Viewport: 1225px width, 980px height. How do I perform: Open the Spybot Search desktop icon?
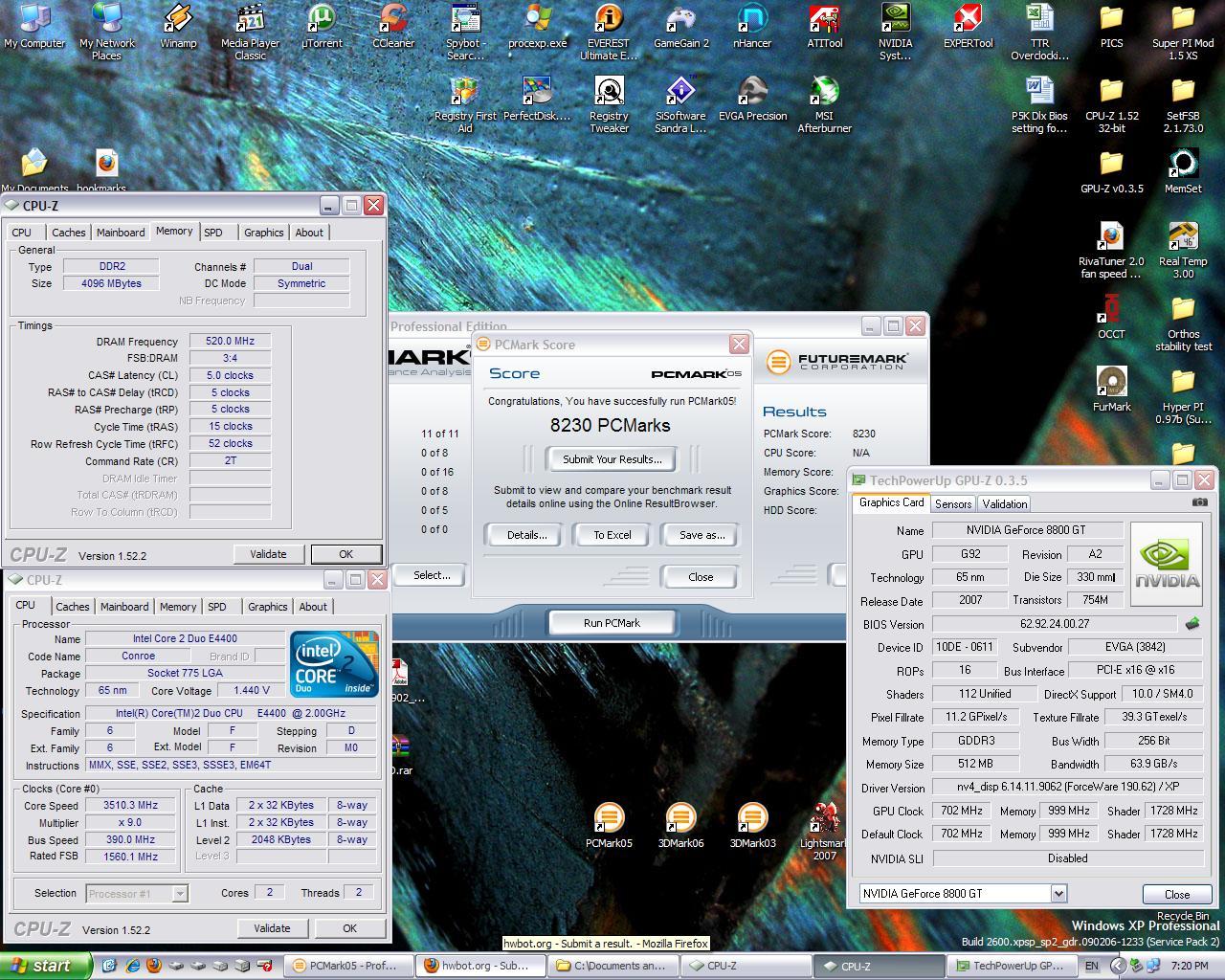click(x=465, y=31)
